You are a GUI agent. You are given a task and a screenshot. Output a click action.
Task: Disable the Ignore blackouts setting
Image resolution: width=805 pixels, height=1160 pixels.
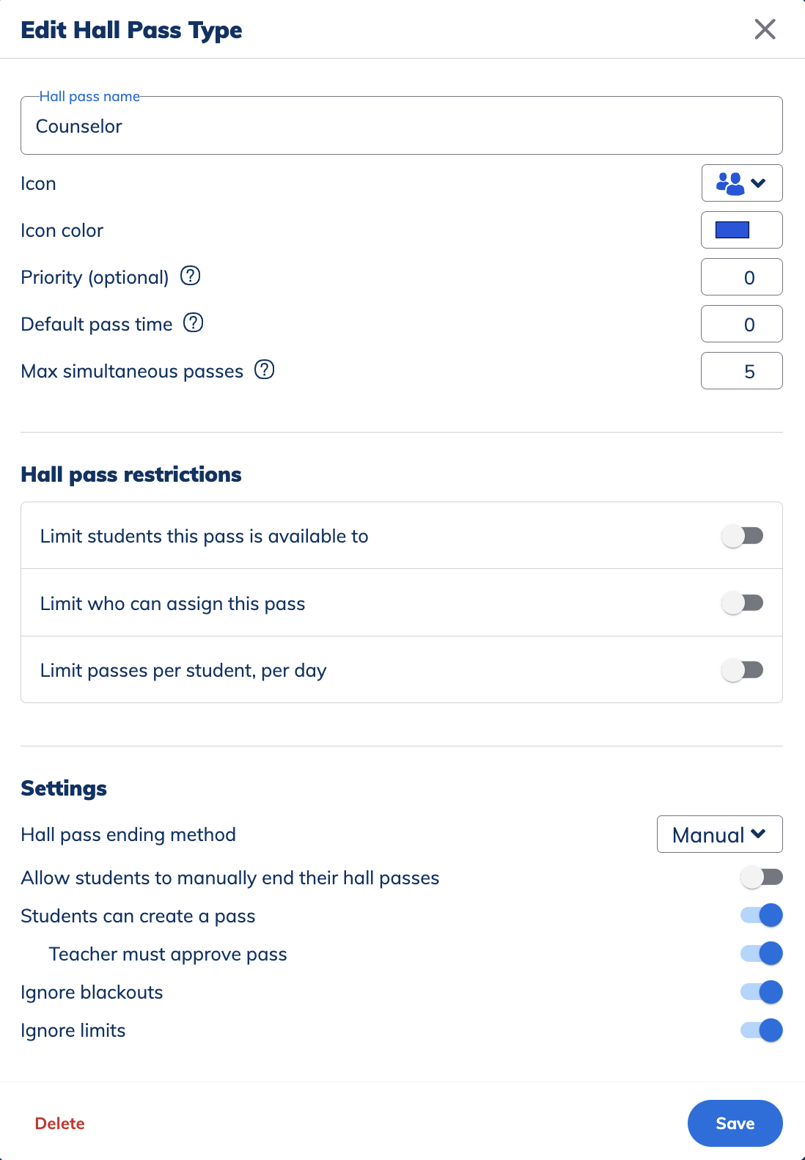tap(762, 991)
